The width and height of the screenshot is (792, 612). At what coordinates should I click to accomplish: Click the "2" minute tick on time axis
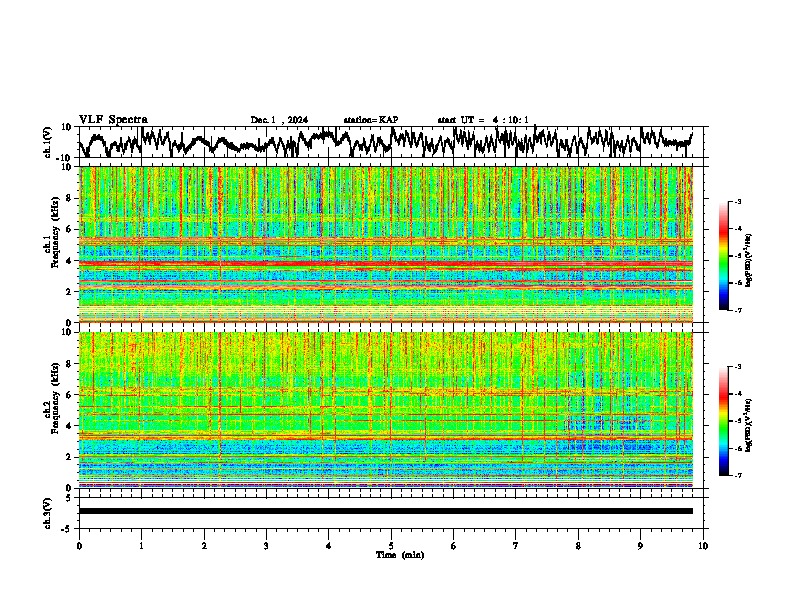[x=204, y=546]
